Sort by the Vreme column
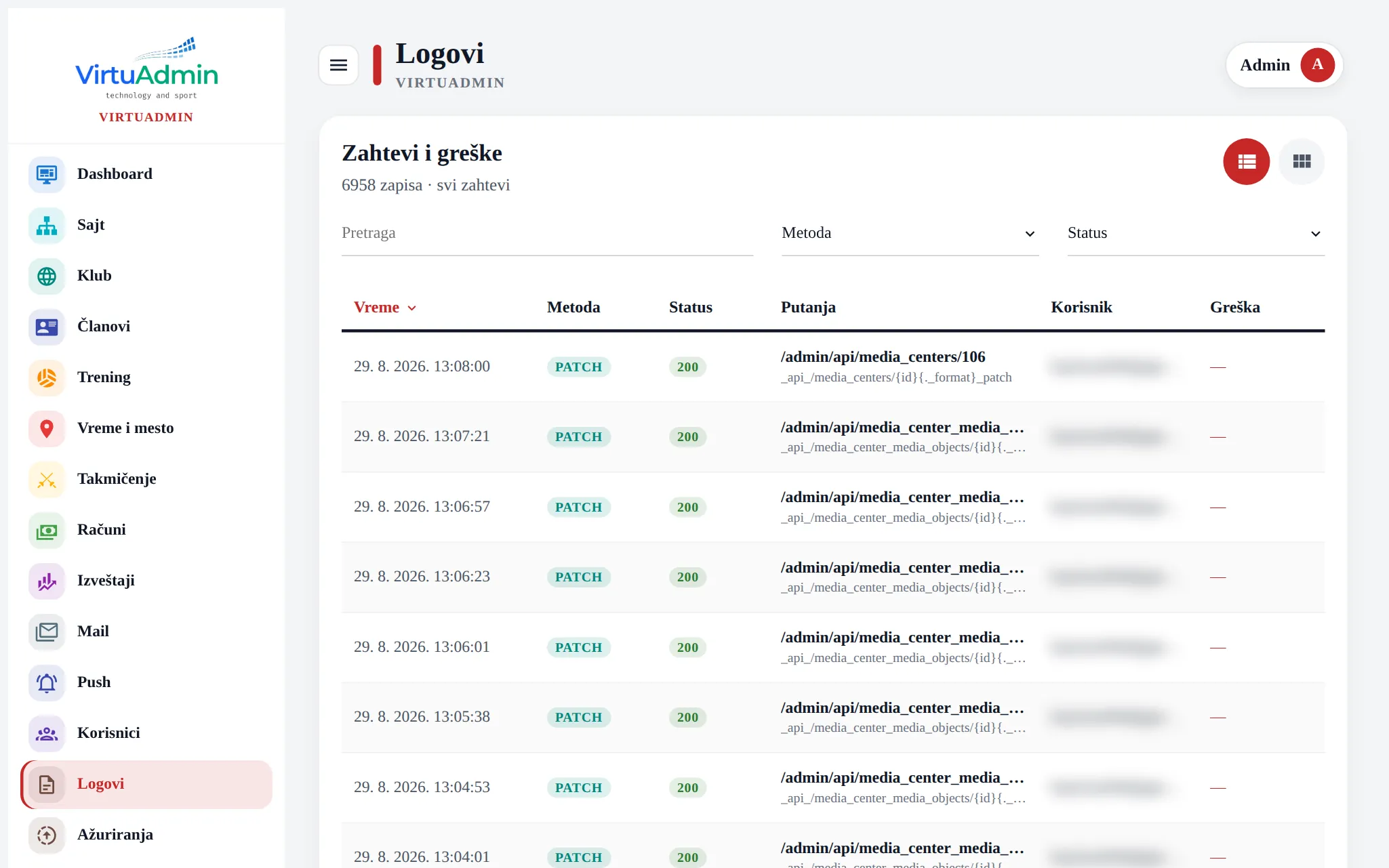The image size is (1389, 868). [384, 308]
